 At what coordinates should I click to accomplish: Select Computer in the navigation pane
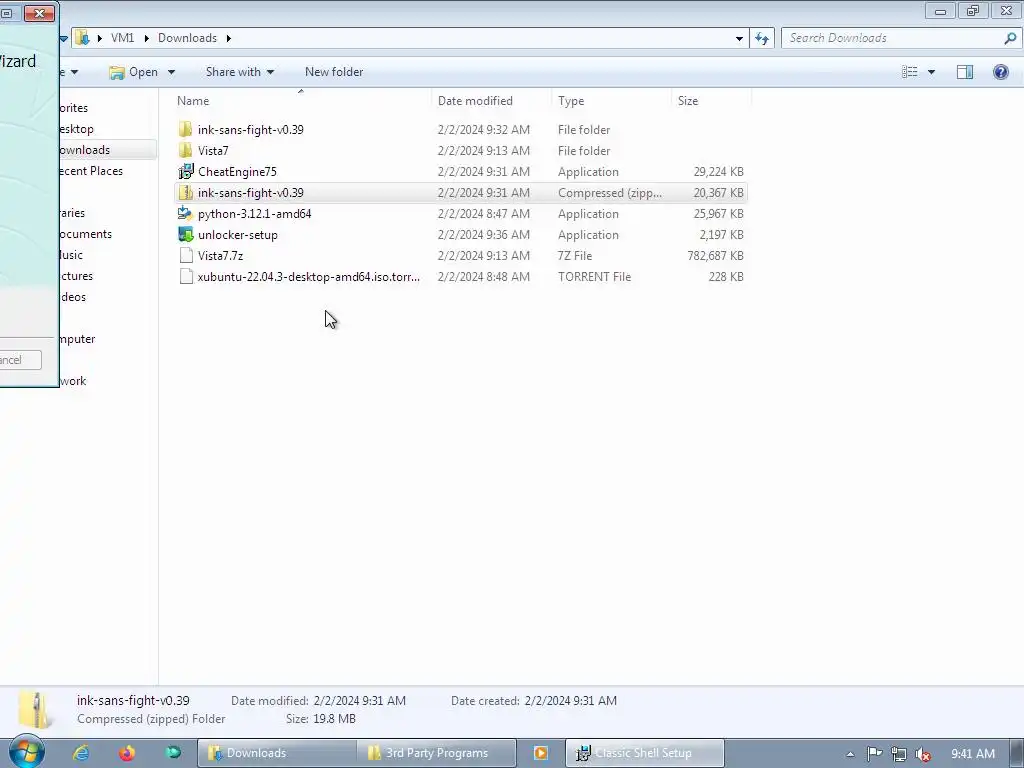[77, 338]
